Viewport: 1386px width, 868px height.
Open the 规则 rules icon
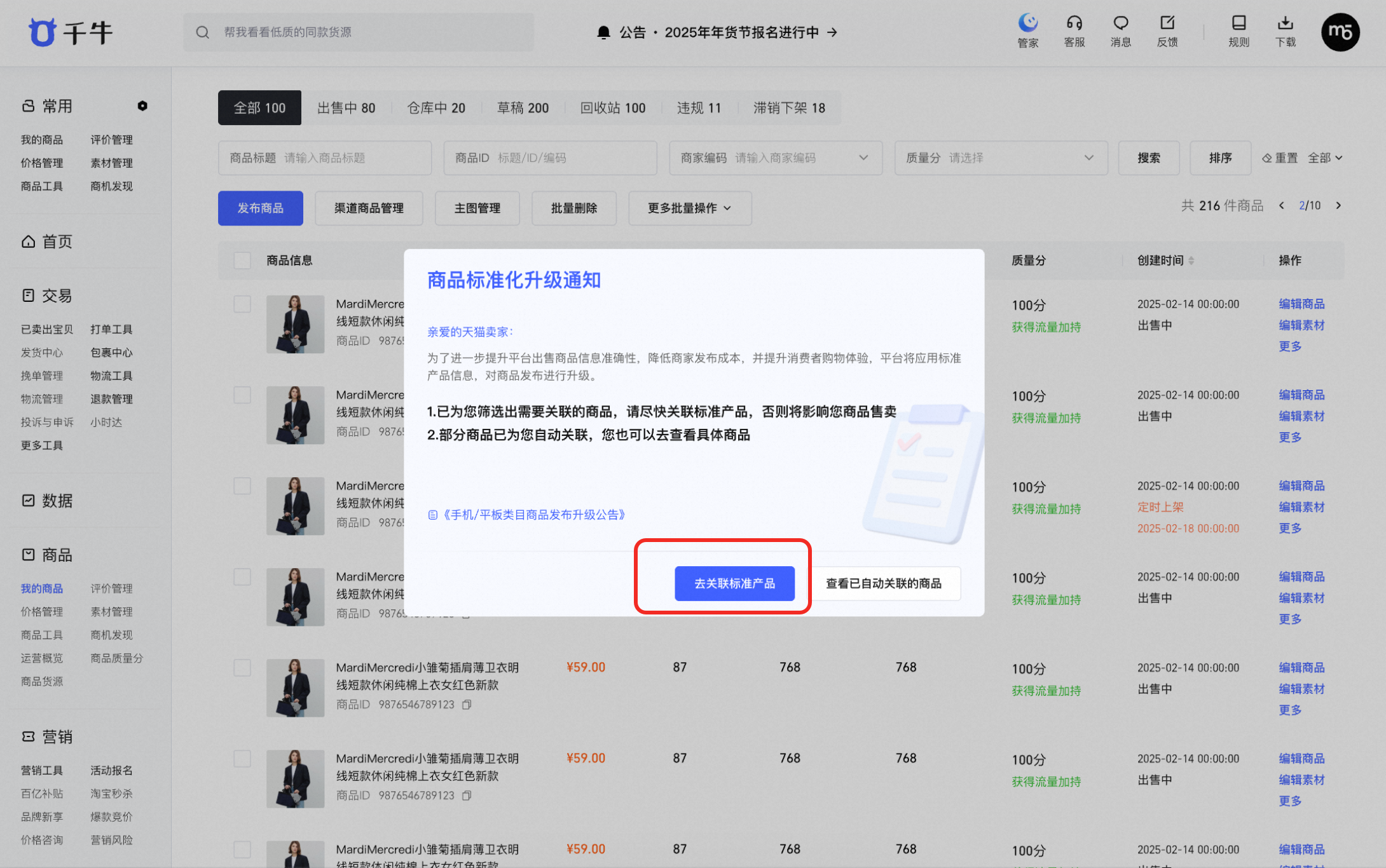point(1238,24)
